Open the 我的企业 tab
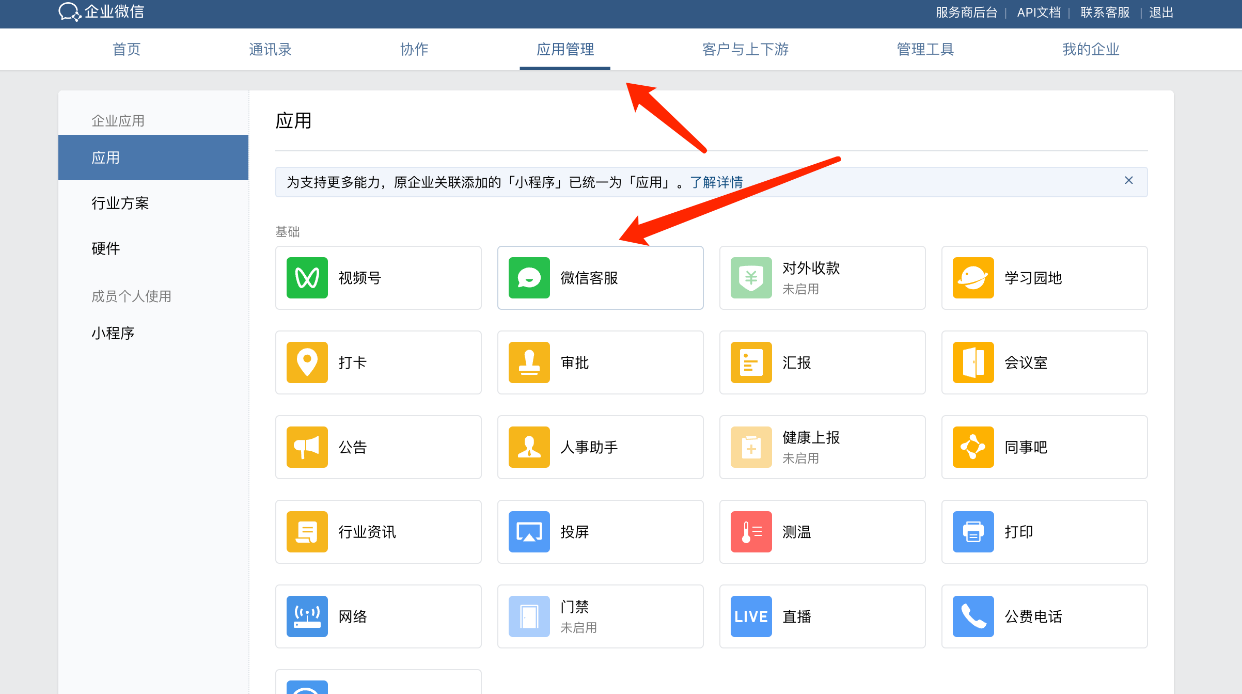The image size is (1242, 694). click(1090, 49)
